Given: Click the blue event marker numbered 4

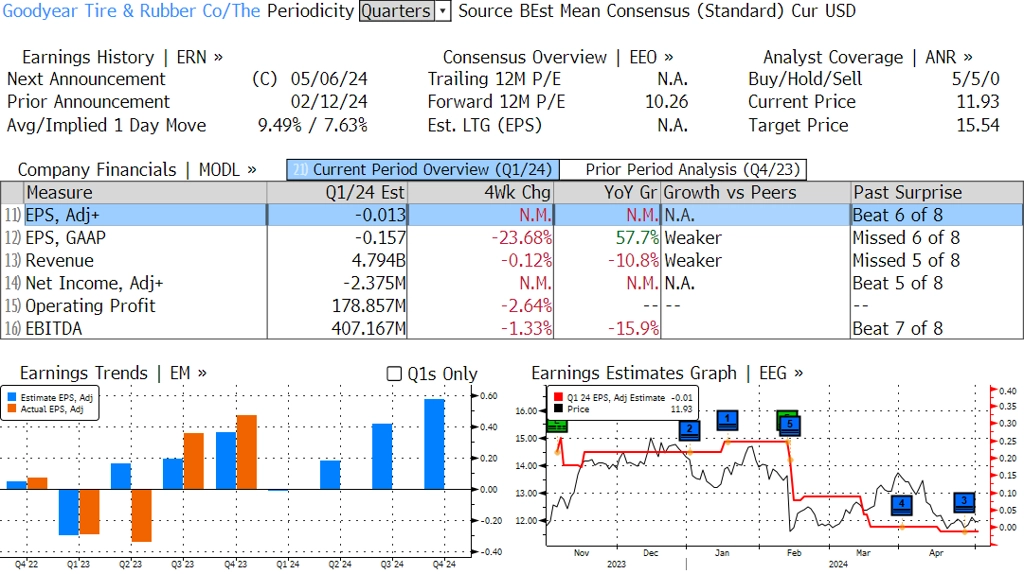Looking at the screenshot, I should (902, 504).
